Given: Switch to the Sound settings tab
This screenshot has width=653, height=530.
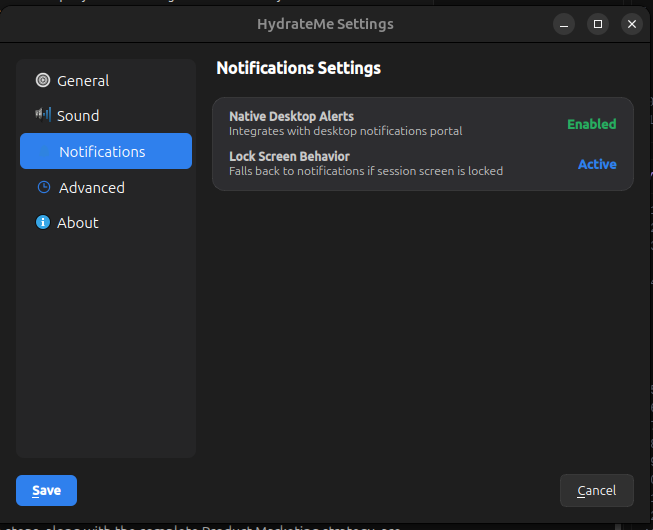Looking at the screenshot, I should 106,115.
